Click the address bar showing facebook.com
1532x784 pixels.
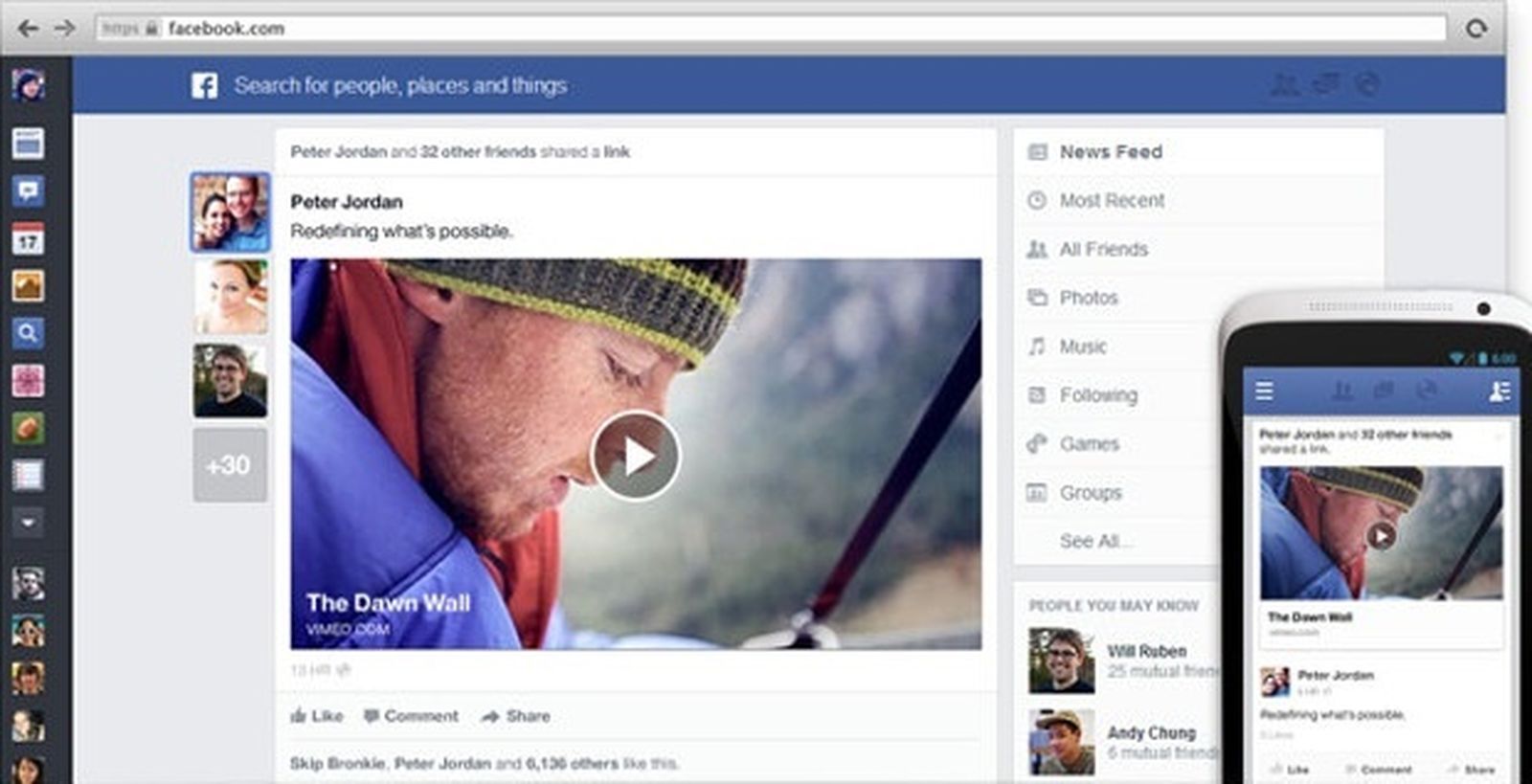771,29
